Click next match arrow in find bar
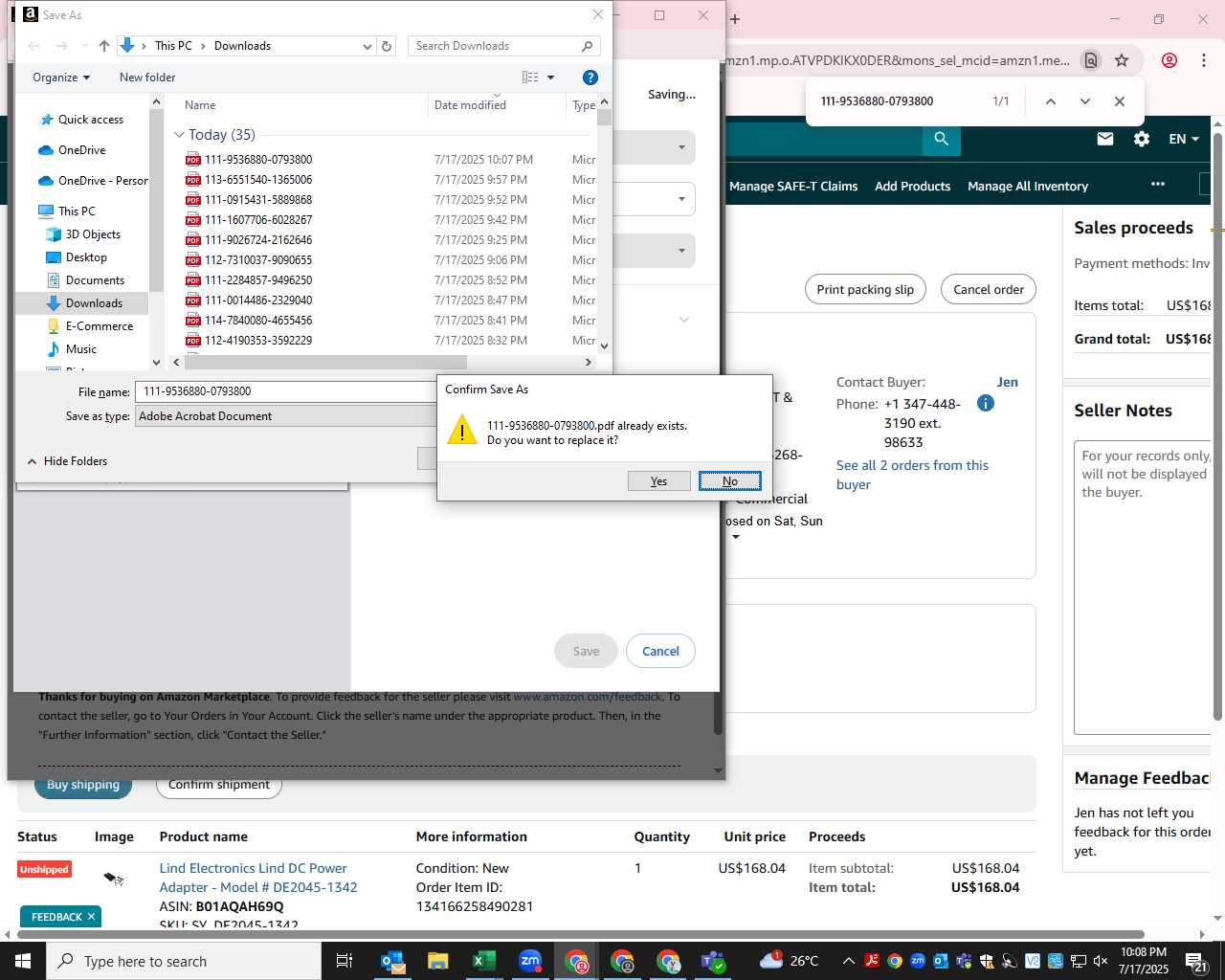 click(x=1084, y=101)
